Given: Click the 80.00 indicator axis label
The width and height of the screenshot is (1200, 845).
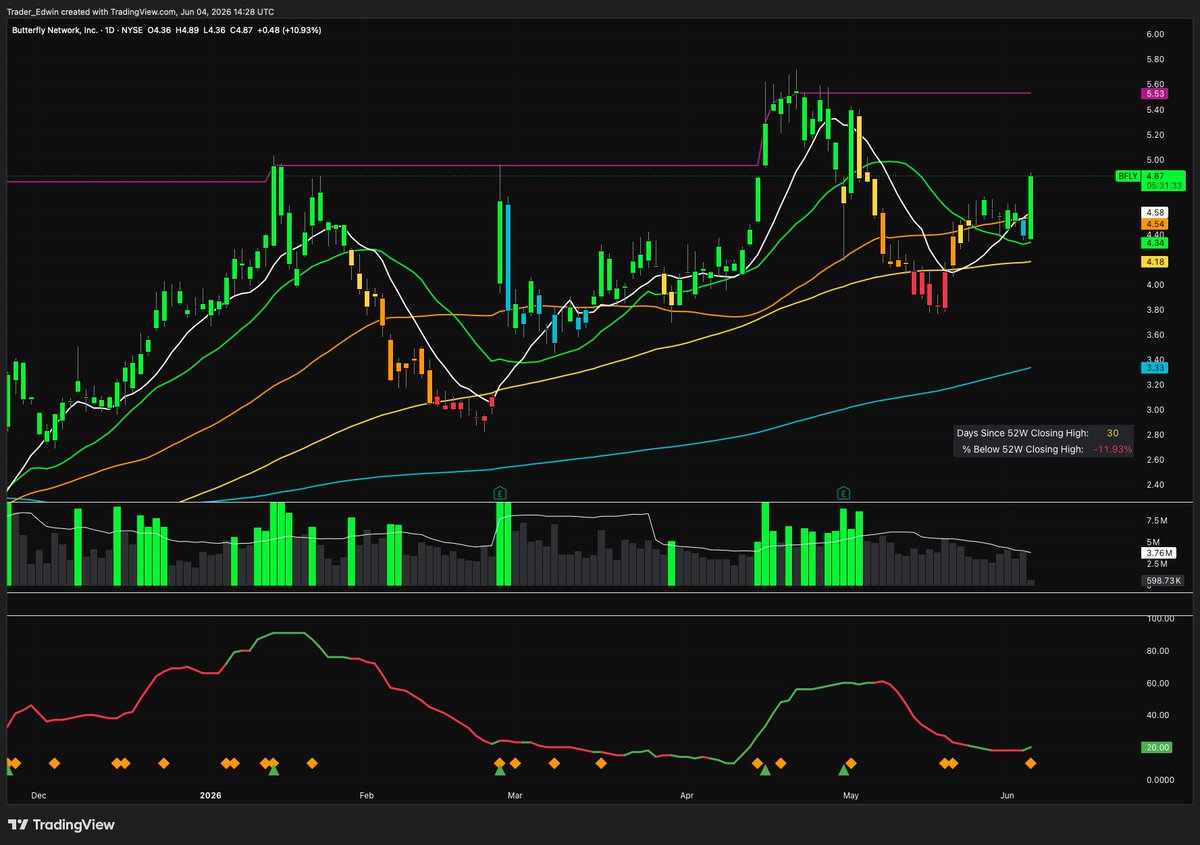Looking at the screenshot, I should point(1157,651).
